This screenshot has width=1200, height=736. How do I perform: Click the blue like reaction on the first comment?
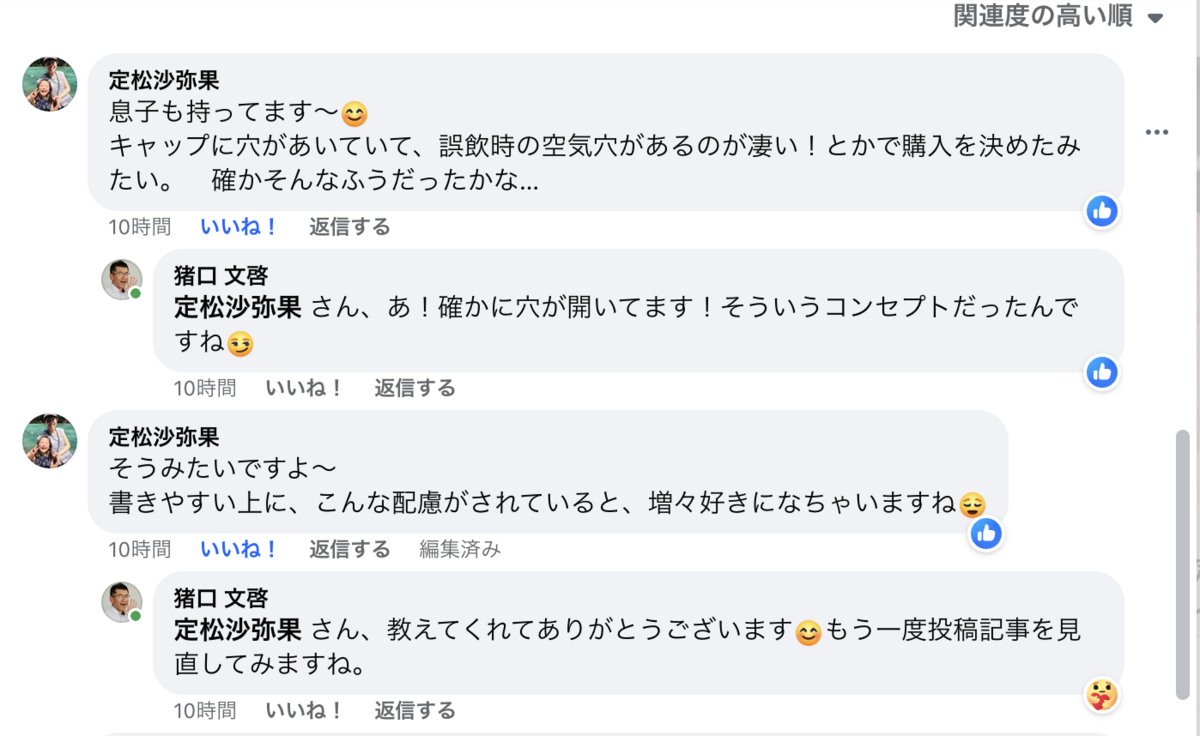tap(1102, 211)
